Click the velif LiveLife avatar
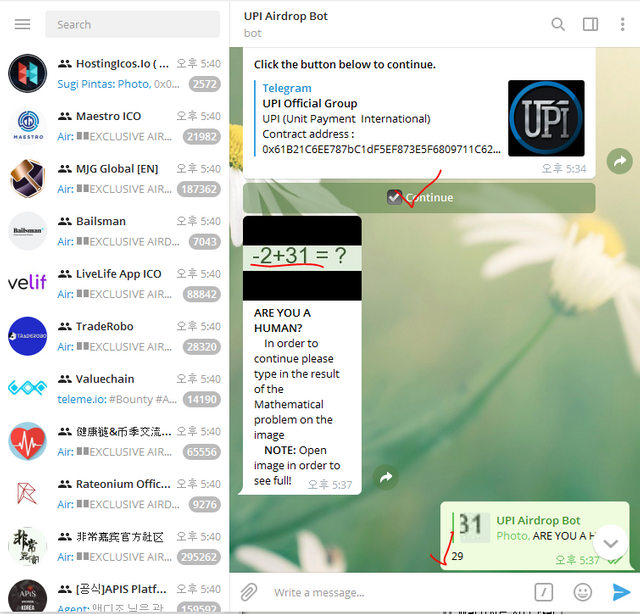 [27, 284]
